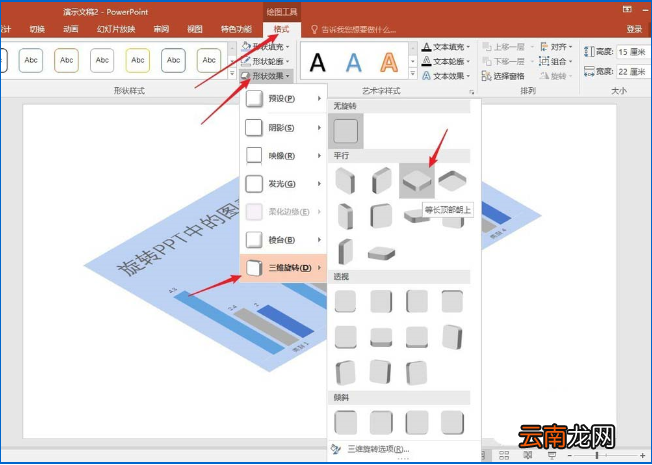The image size is (652, 465).
Task: Select the 三维旋转(D) menu item
Action: pyautogui.click(x=283, y=267)
